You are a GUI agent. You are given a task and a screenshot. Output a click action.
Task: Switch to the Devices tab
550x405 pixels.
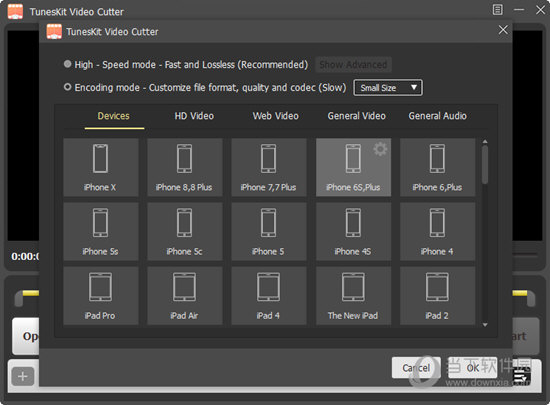point(114,116)
